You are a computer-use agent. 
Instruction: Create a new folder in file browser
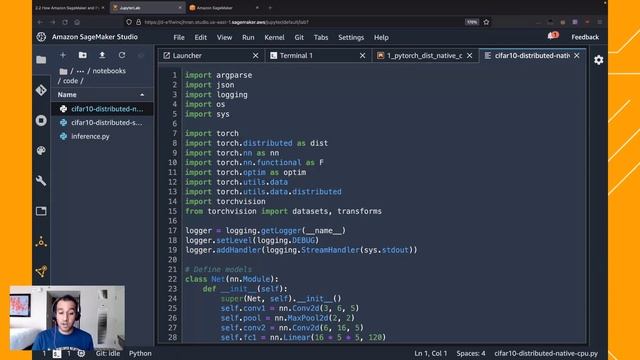pyautogui.click(x=82, y=55)
